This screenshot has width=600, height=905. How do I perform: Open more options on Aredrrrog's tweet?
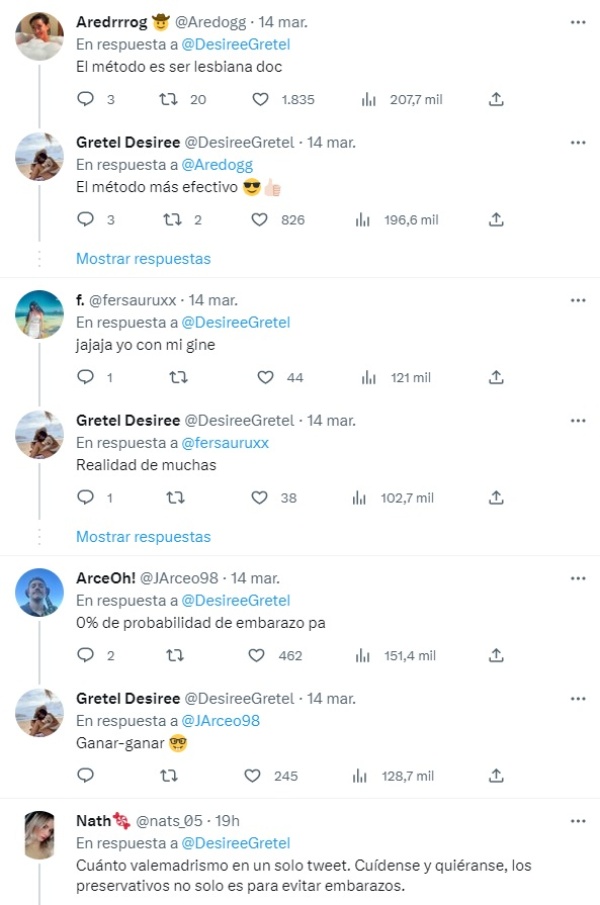point(577,22)
